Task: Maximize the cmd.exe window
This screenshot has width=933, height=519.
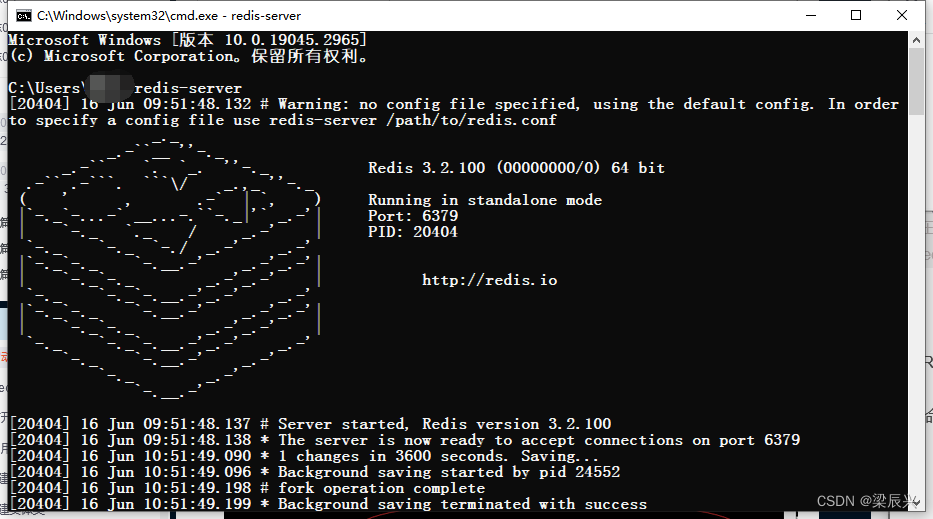Action: (856, 15)
